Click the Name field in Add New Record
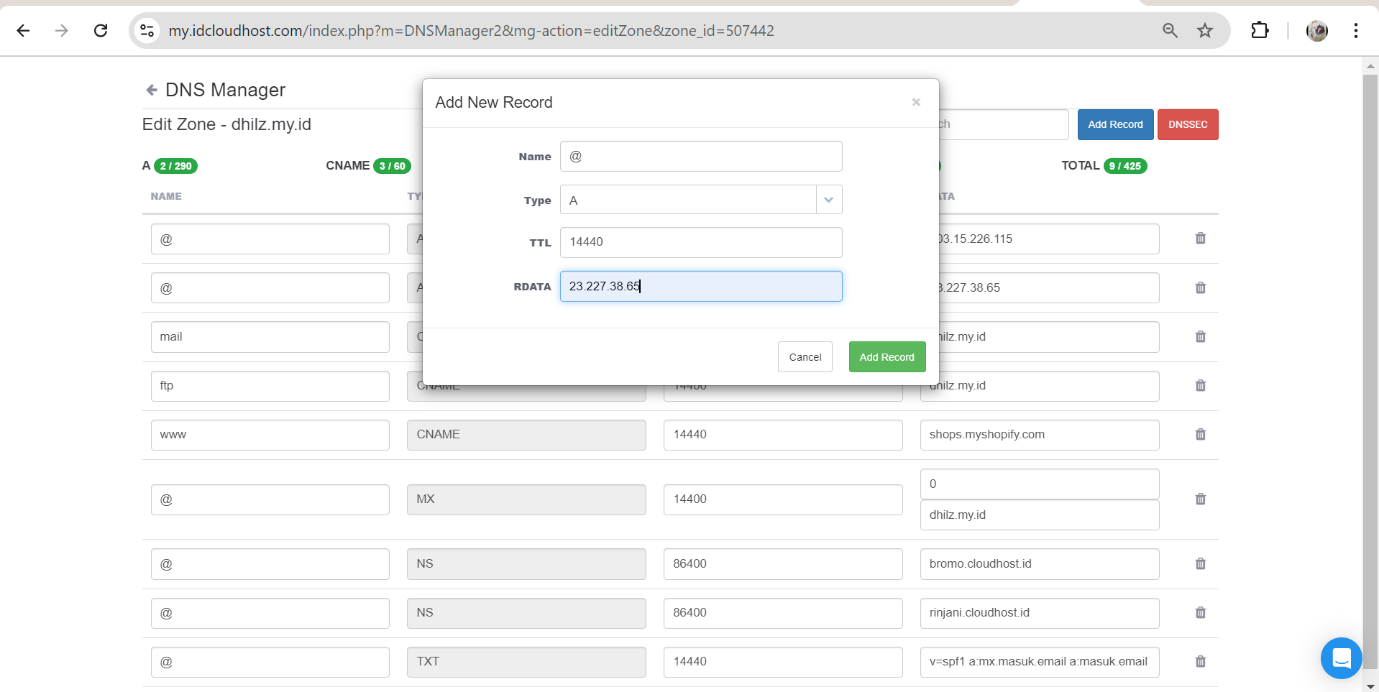Image resolution: width=1379 pixels, height=692 pixels. (x=701, y=157)
